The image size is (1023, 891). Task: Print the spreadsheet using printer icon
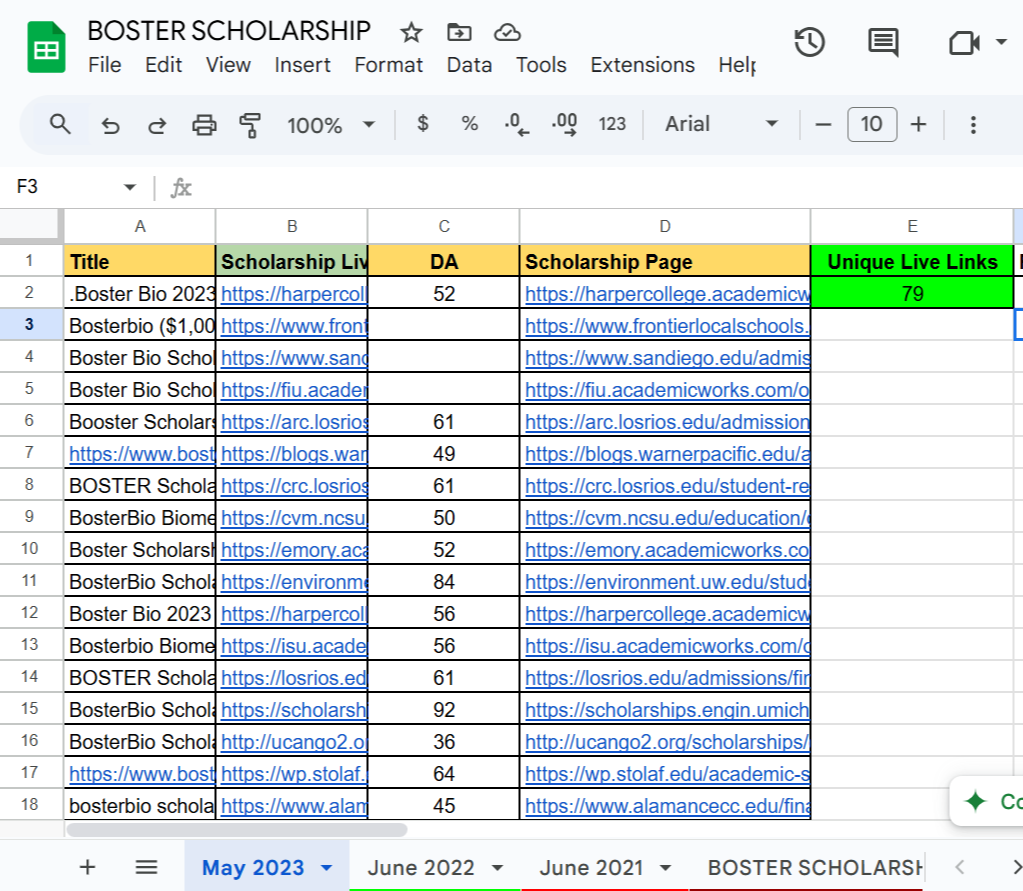click(204, 125)
